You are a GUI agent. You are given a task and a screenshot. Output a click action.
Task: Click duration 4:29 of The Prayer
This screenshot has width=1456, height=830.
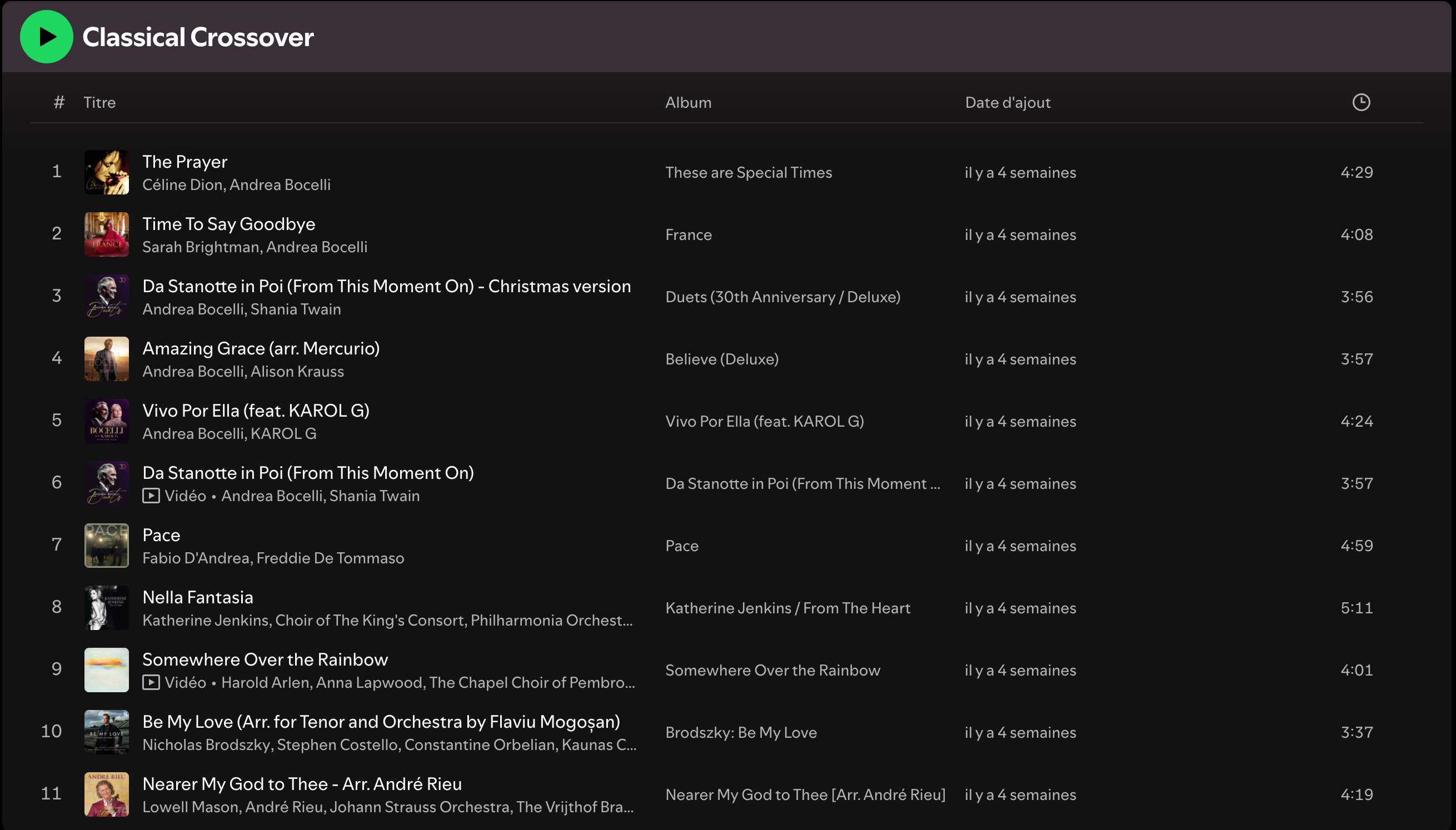[1356, 172]
